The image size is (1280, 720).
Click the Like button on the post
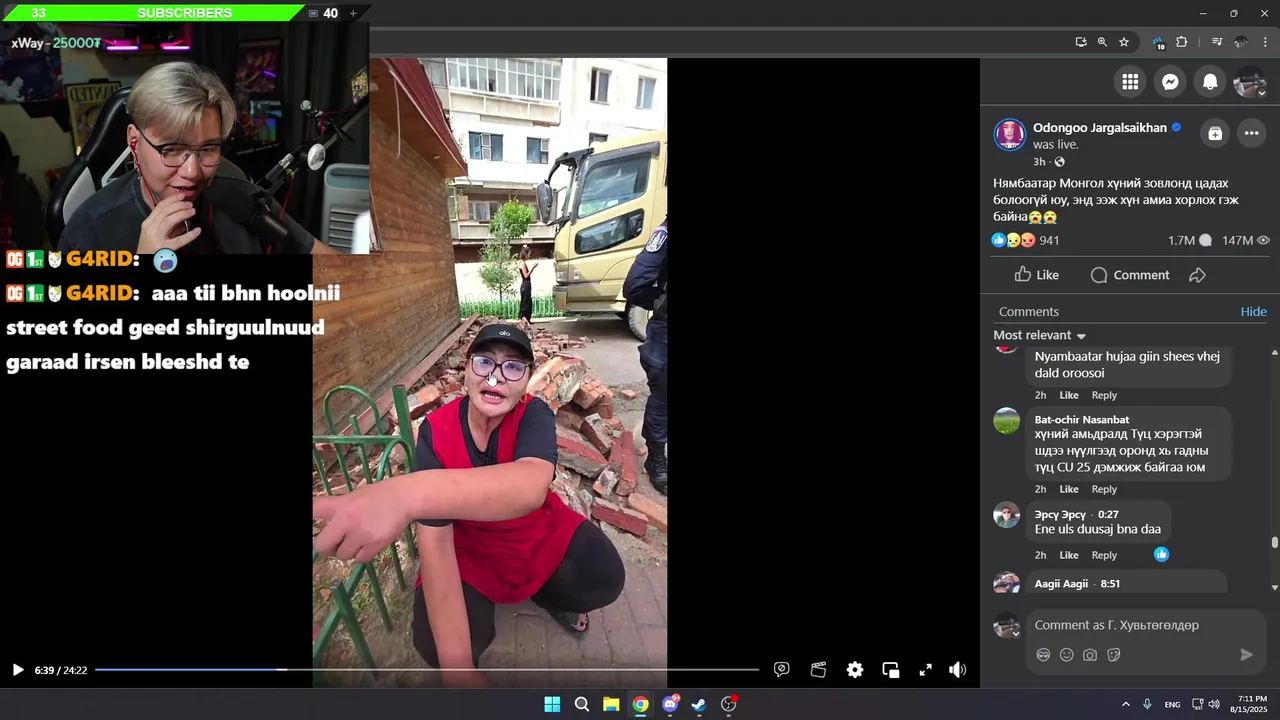coord(1036,275)
